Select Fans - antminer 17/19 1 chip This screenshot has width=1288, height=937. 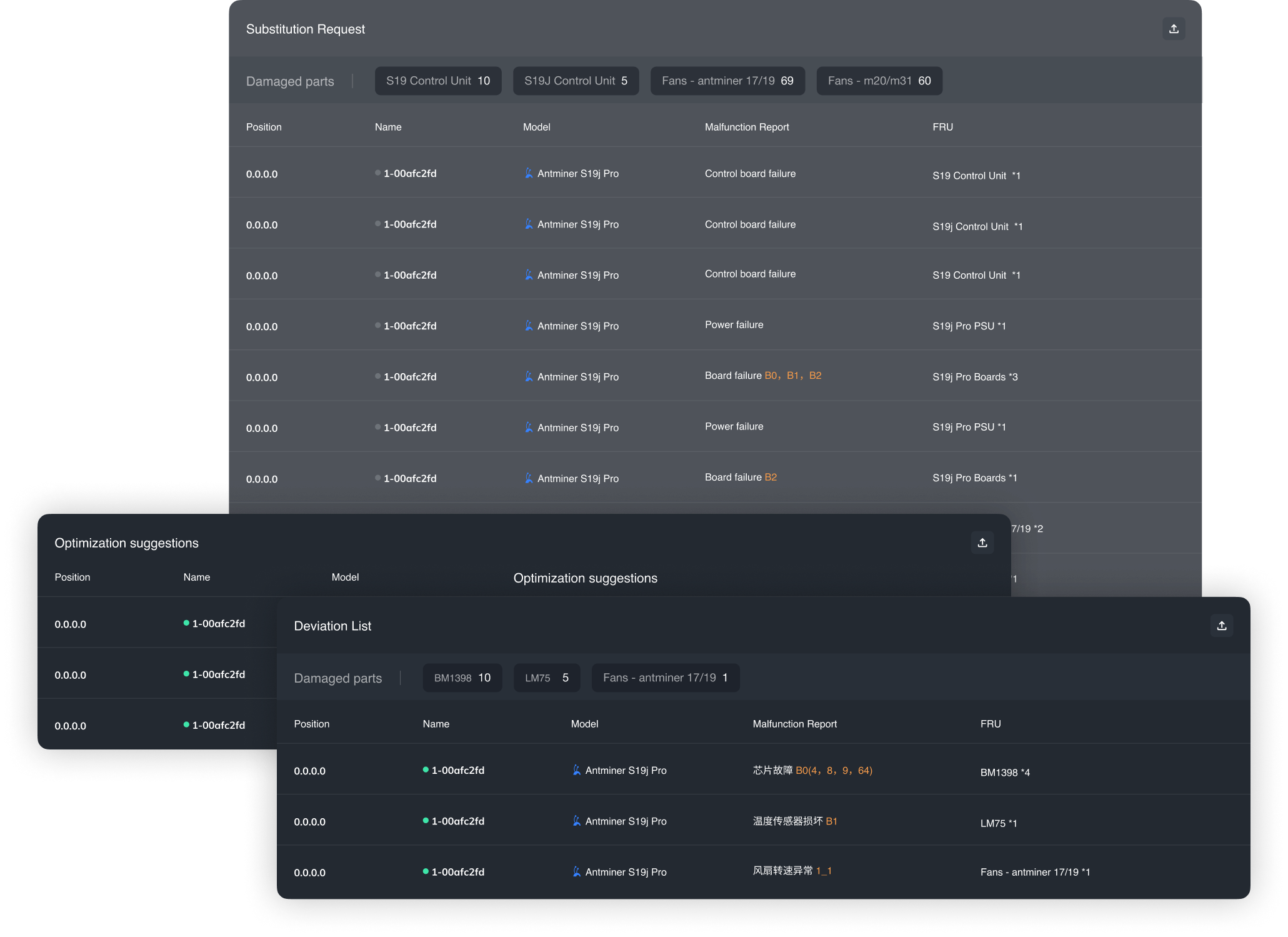(x=665, y=678)
